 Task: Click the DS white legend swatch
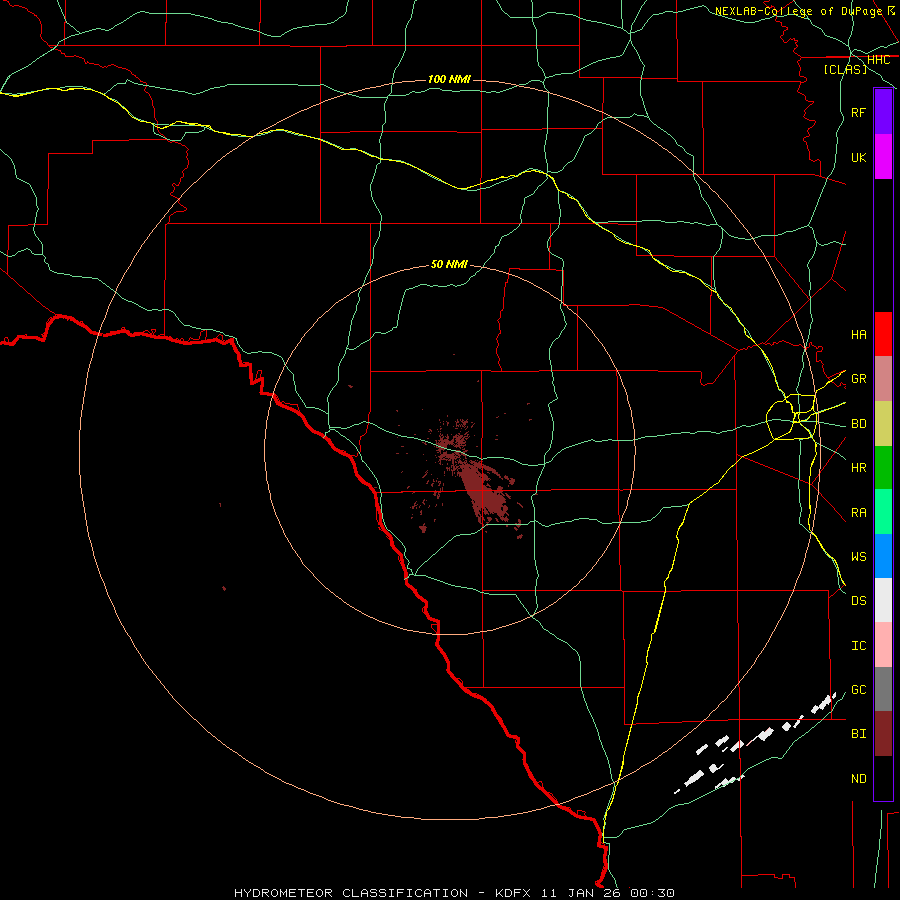[x=883, y=600]
